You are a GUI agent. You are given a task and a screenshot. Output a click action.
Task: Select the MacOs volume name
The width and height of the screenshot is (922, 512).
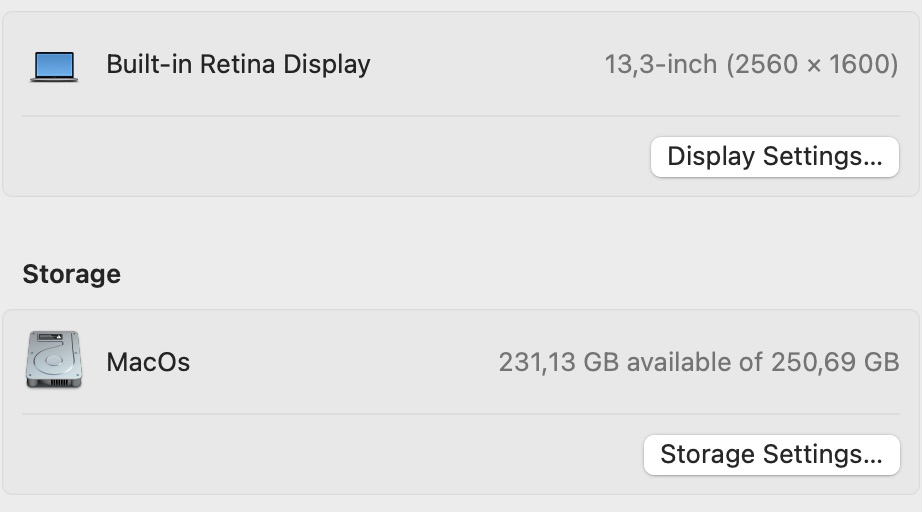pyautogui.click(x=148, y=362)
